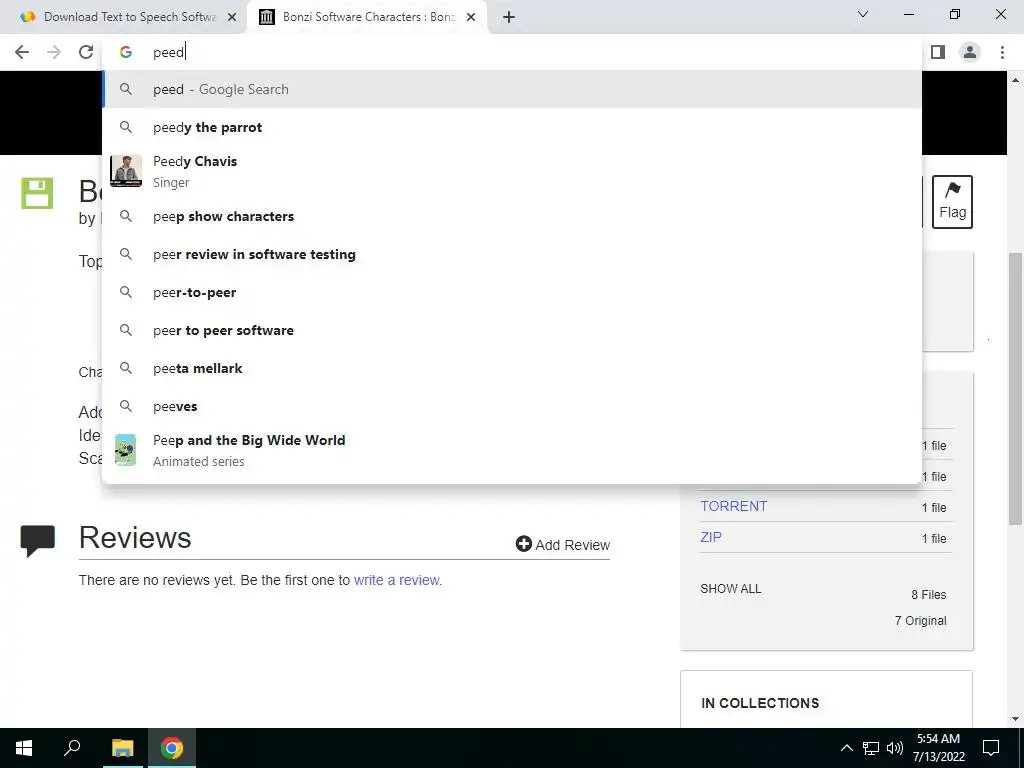Click the Peedy Chavis thumbnail photo
The width and height of the screenshot is (1024, 768).
125,171
